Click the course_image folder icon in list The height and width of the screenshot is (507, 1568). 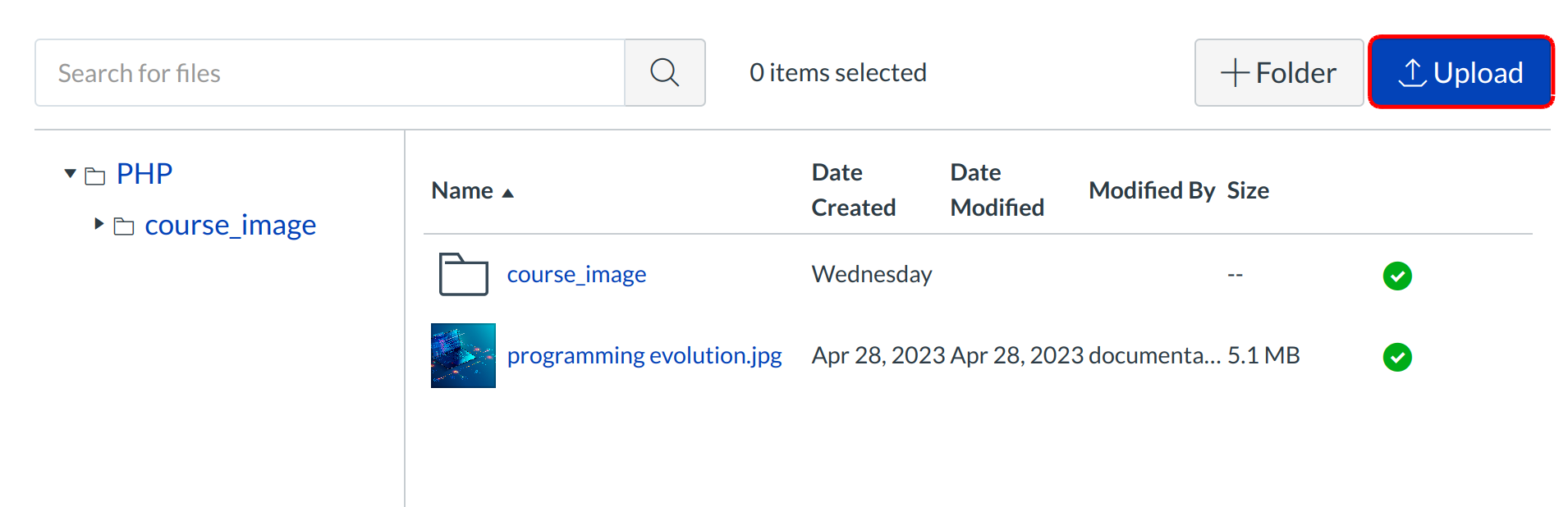[x=463, y=274]
